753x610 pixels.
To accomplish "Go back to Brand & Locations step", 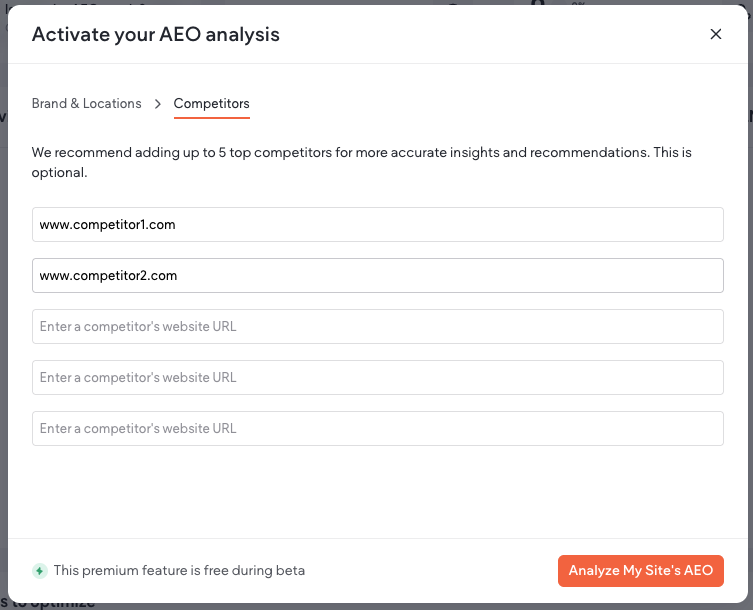I will pyautogui.click(x=86, y=103).
